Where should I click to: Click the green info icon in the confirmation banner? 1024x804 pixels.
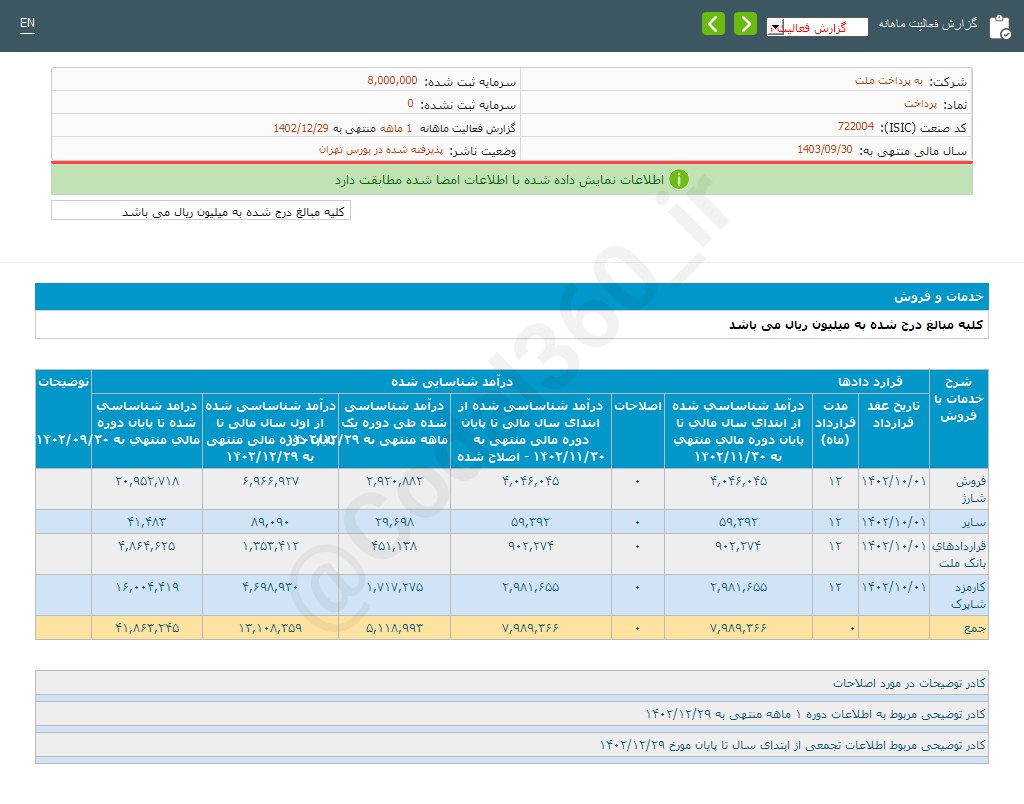click(680, 180)
